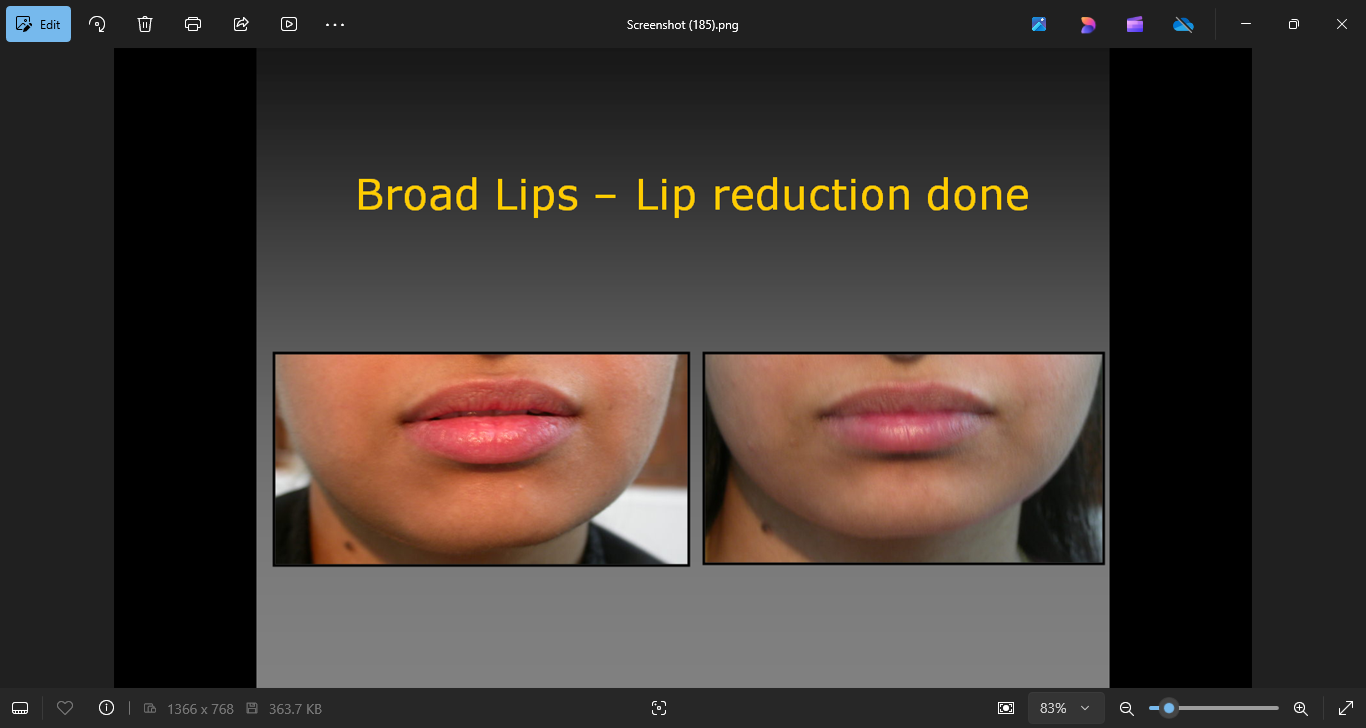Zoom out with the minus magnifier

1126,708
